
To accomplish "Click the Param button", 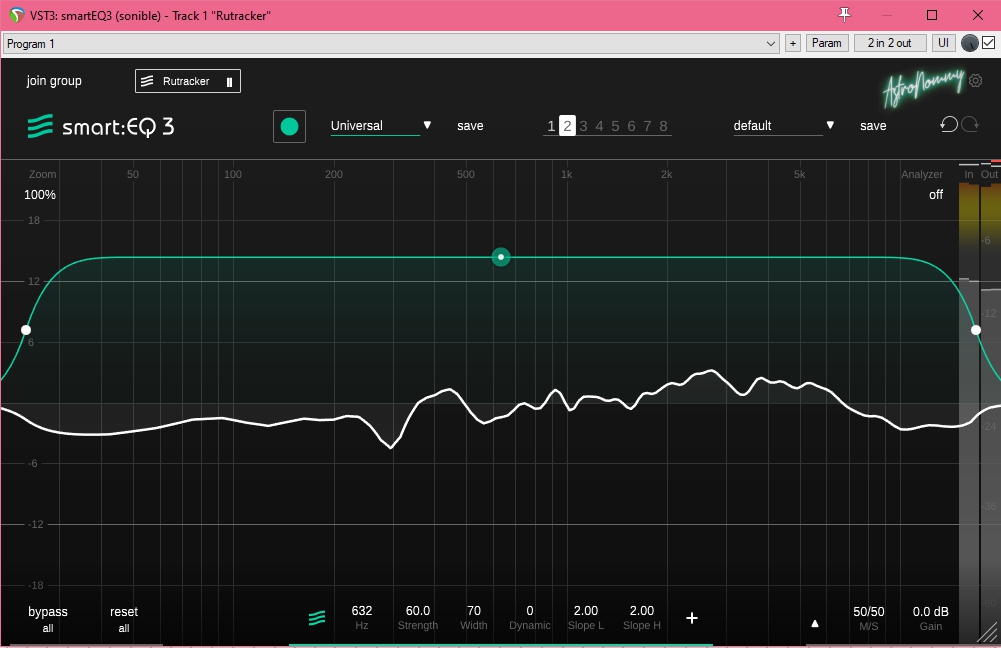I will (x=827, y=43).
